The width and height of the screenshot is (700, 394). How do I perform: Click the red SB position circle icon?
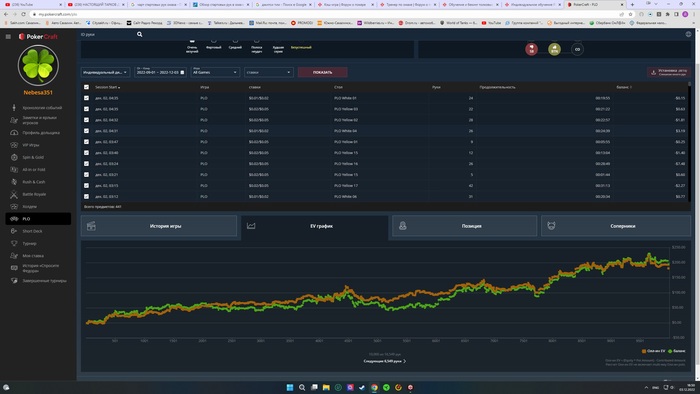tap(531, 49)
